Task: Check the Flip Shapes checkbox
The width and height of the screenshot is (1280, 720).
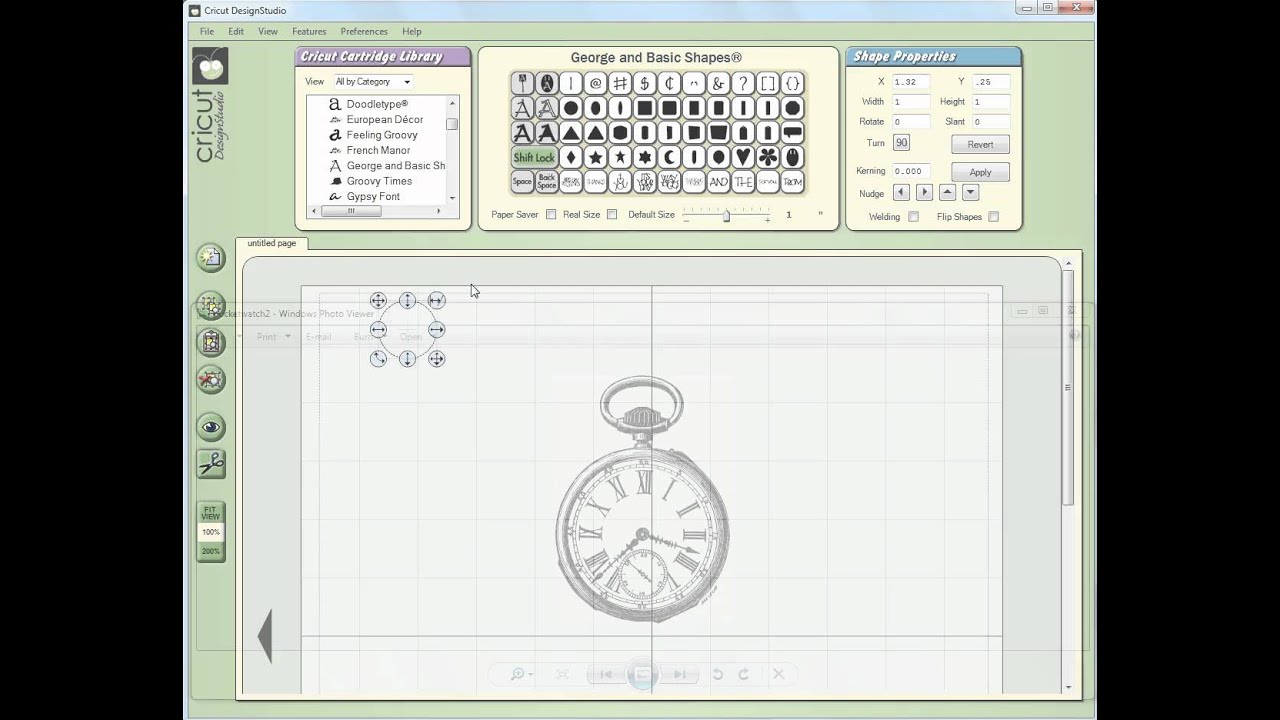Action: click(x=993, y=217)
